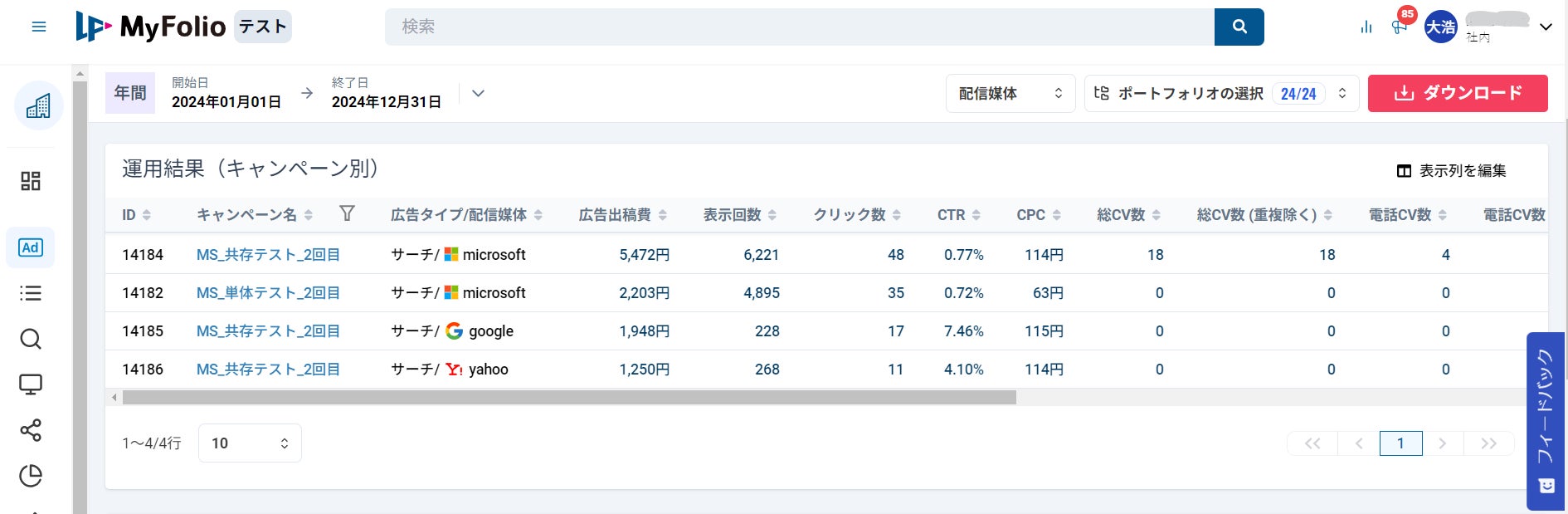Screen dimensions: 1568x514
Task: Click the search magnifier button
Action: pyautogui.click(x=1239, y=27)
